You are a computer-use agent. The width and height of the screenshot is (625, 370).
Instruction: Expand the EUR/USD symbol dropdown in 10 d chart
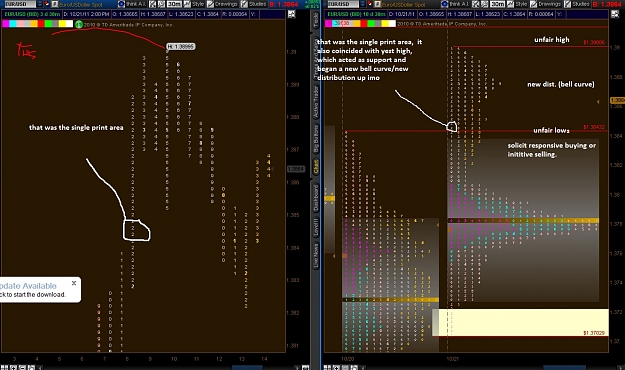click(x=363, y=4)
